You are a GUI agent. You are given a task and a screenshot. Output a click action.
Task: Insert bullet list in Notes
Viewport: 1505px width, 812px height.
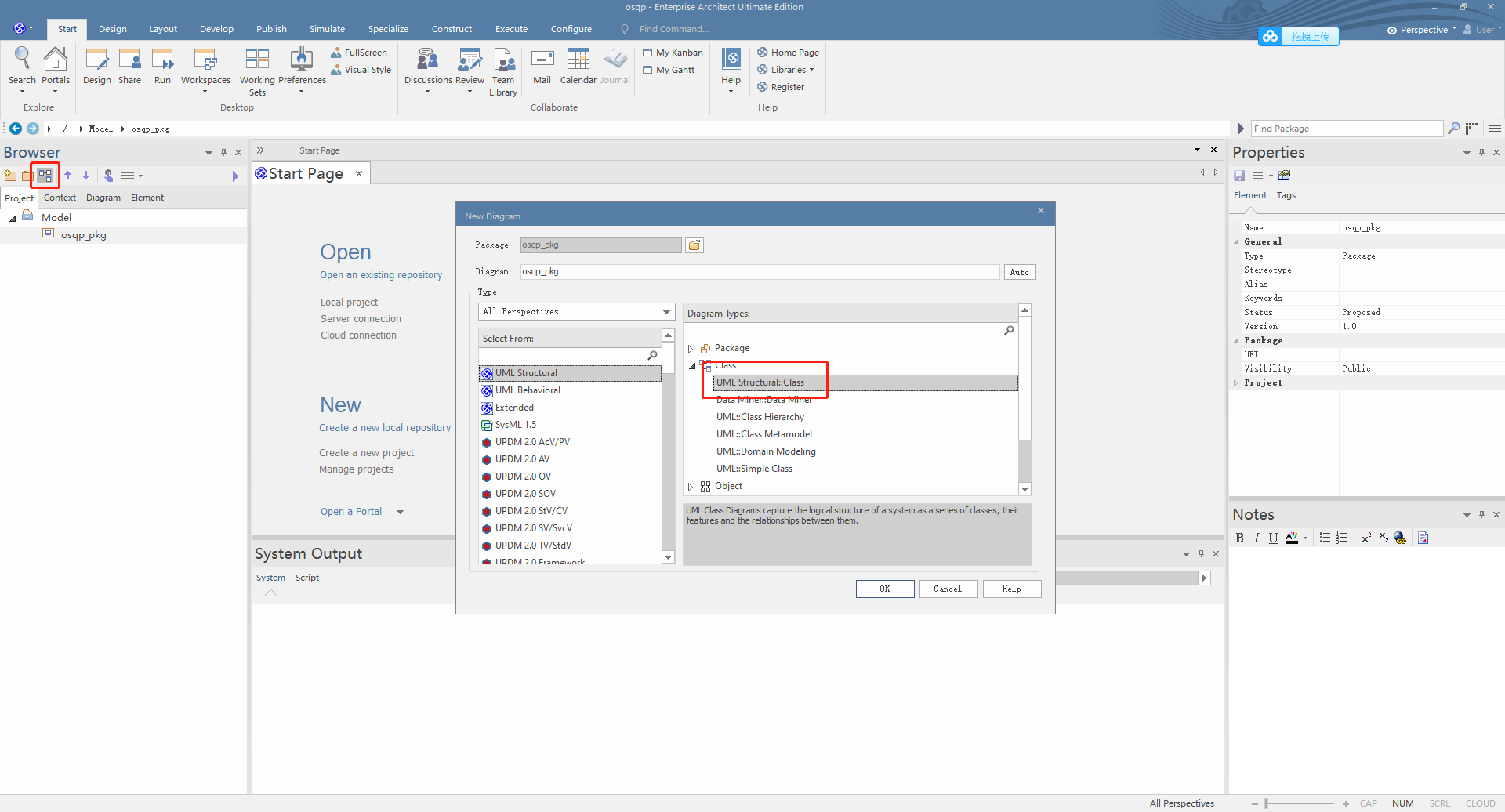(x=1325, y=538)
